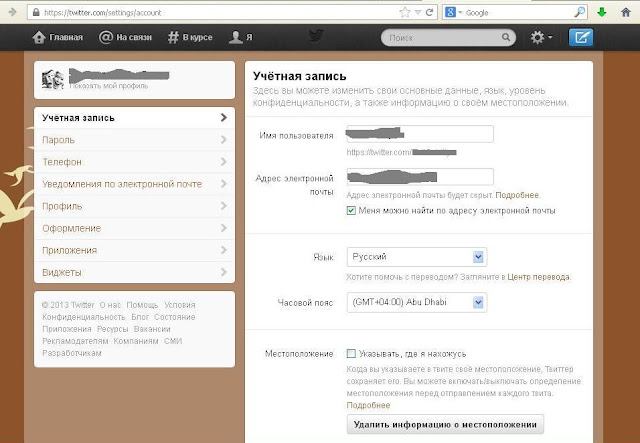Open Центр перевода link

coord(538,277)
